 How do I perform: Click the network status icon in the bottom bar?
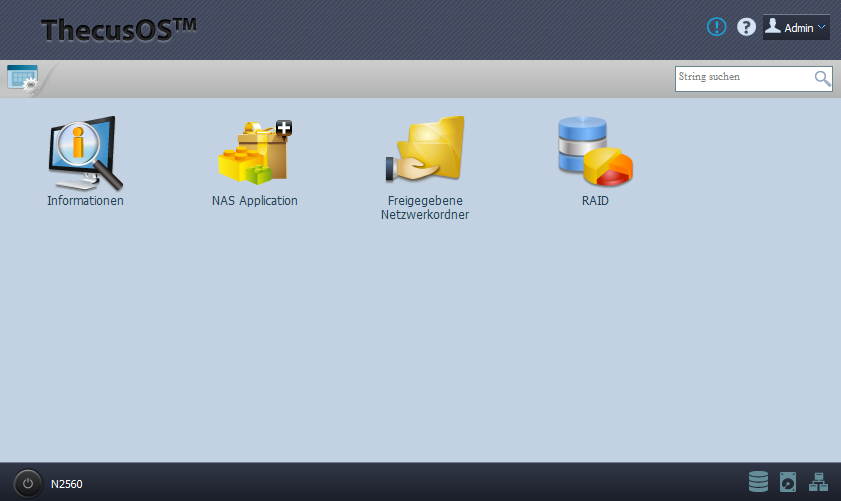(x=818, y=482)
